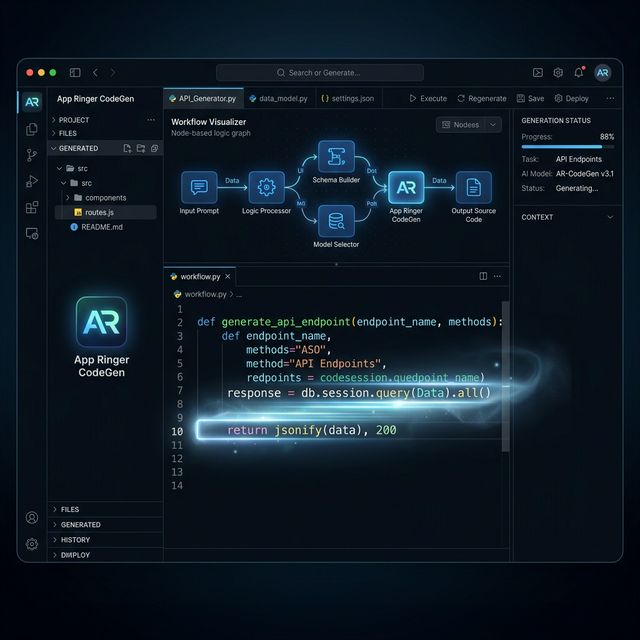The height and width of the screenshot is (640, 640).
Task: Open editor more actions ellipsis
Action: pyautogui.click(x=497, y=276)
